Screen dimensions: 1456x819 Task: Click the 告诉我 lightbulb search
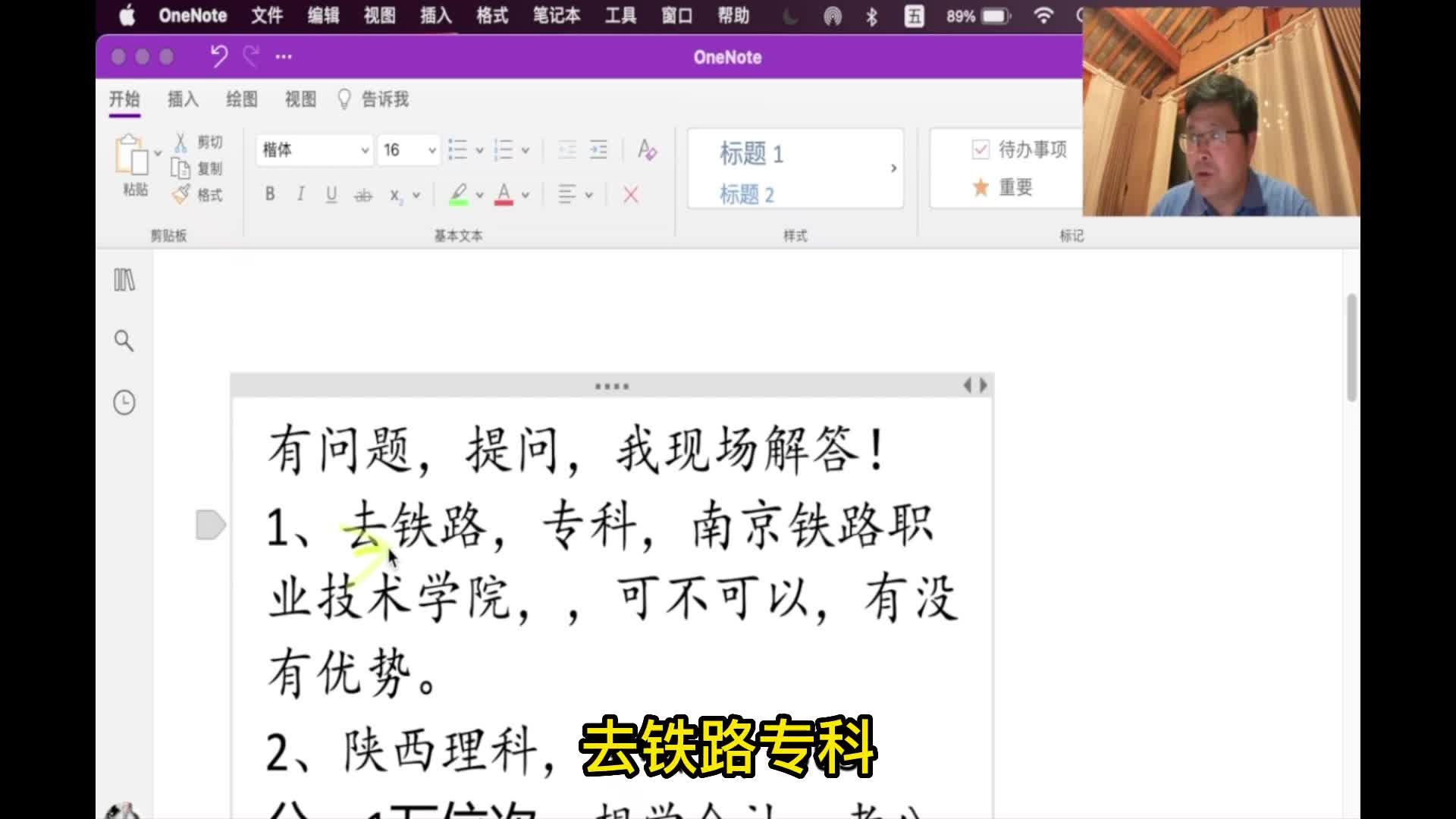[373, 99]
